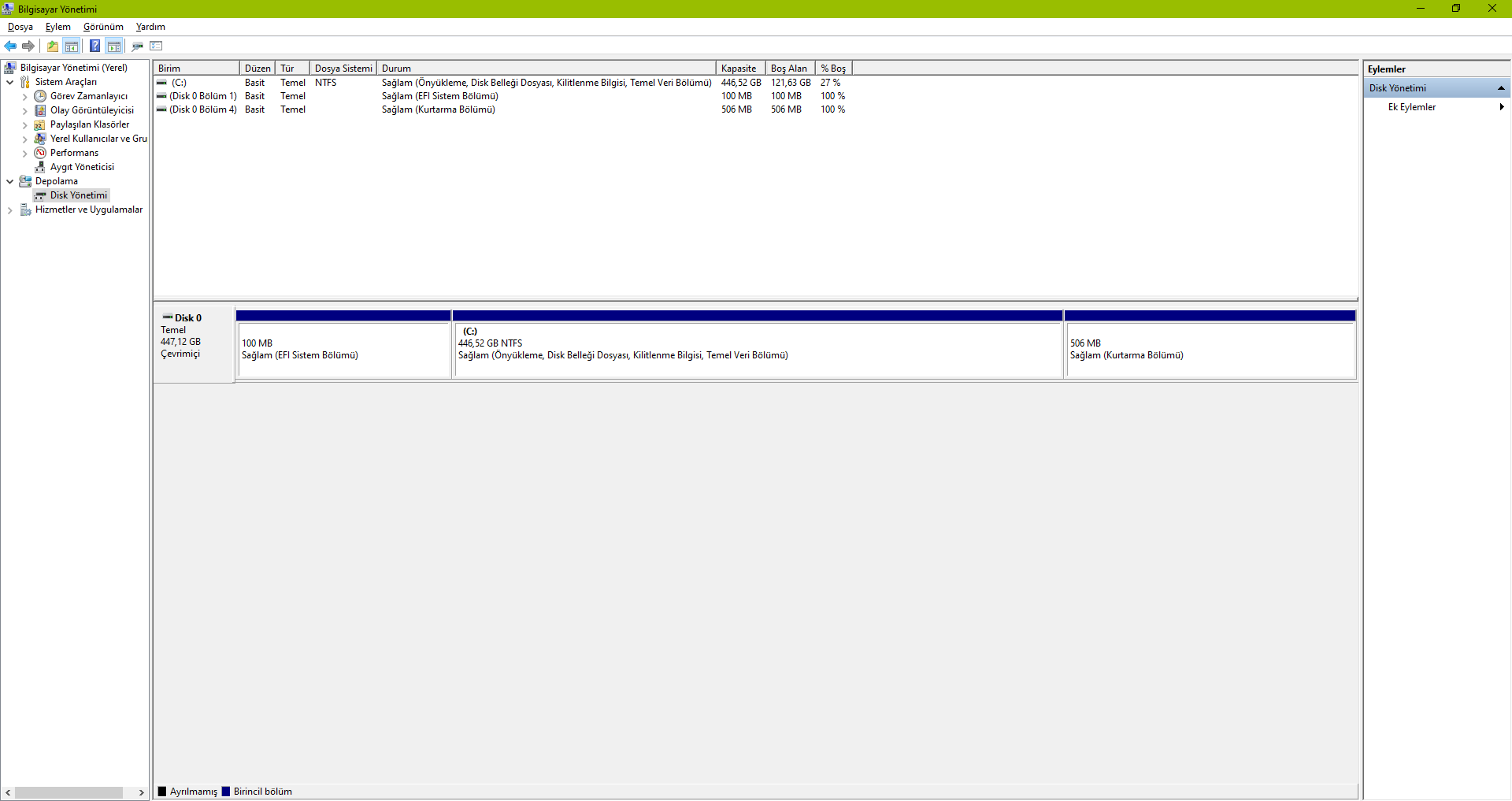Toggle the Show/Hide Console Tree toolbar icon
The width and height of the screenshot is (1512, 801).
coord(72,46)
